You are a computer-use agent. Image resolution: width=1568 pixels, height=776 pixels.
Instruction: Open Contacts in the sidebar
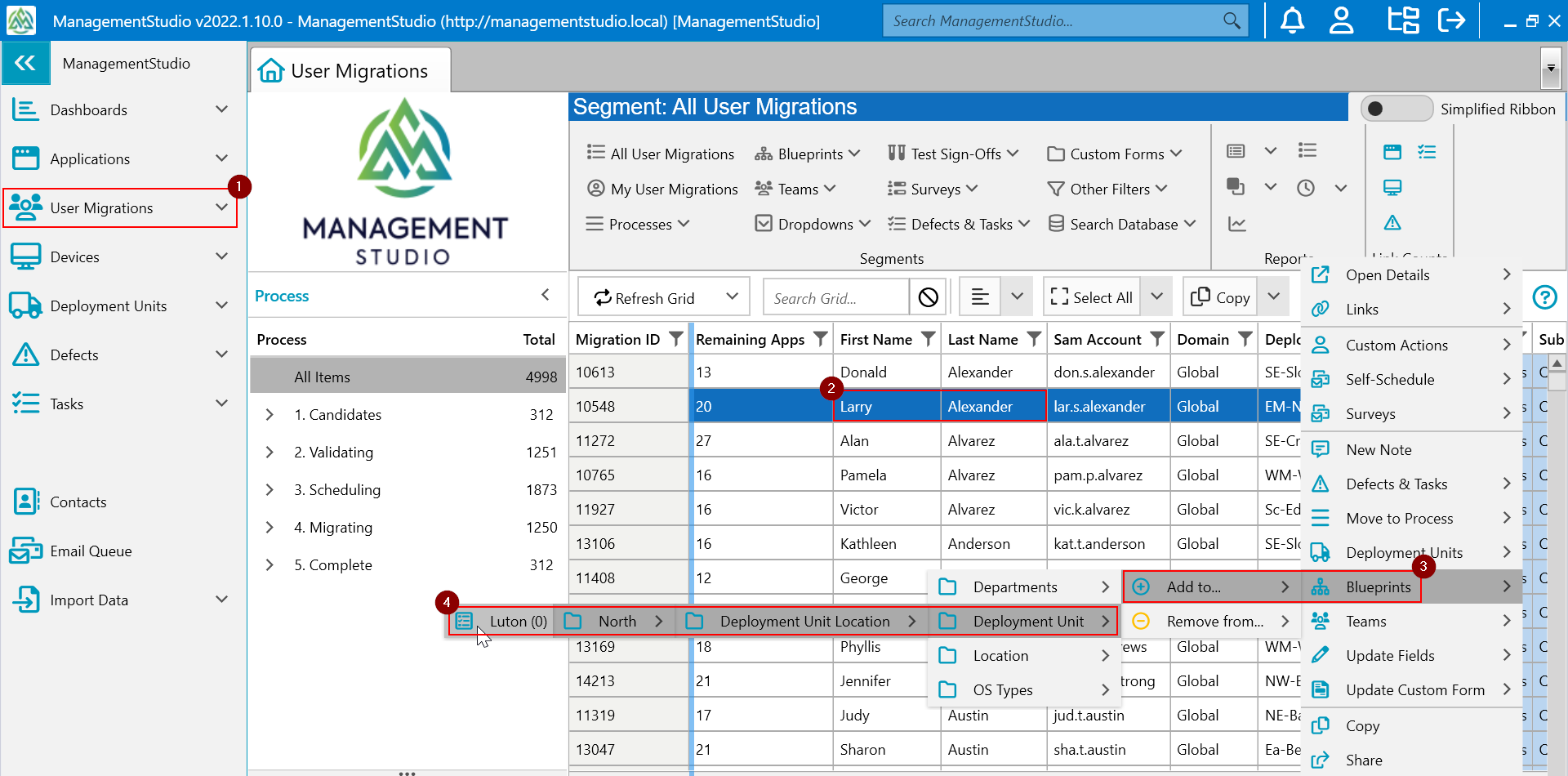click(78, 502)
